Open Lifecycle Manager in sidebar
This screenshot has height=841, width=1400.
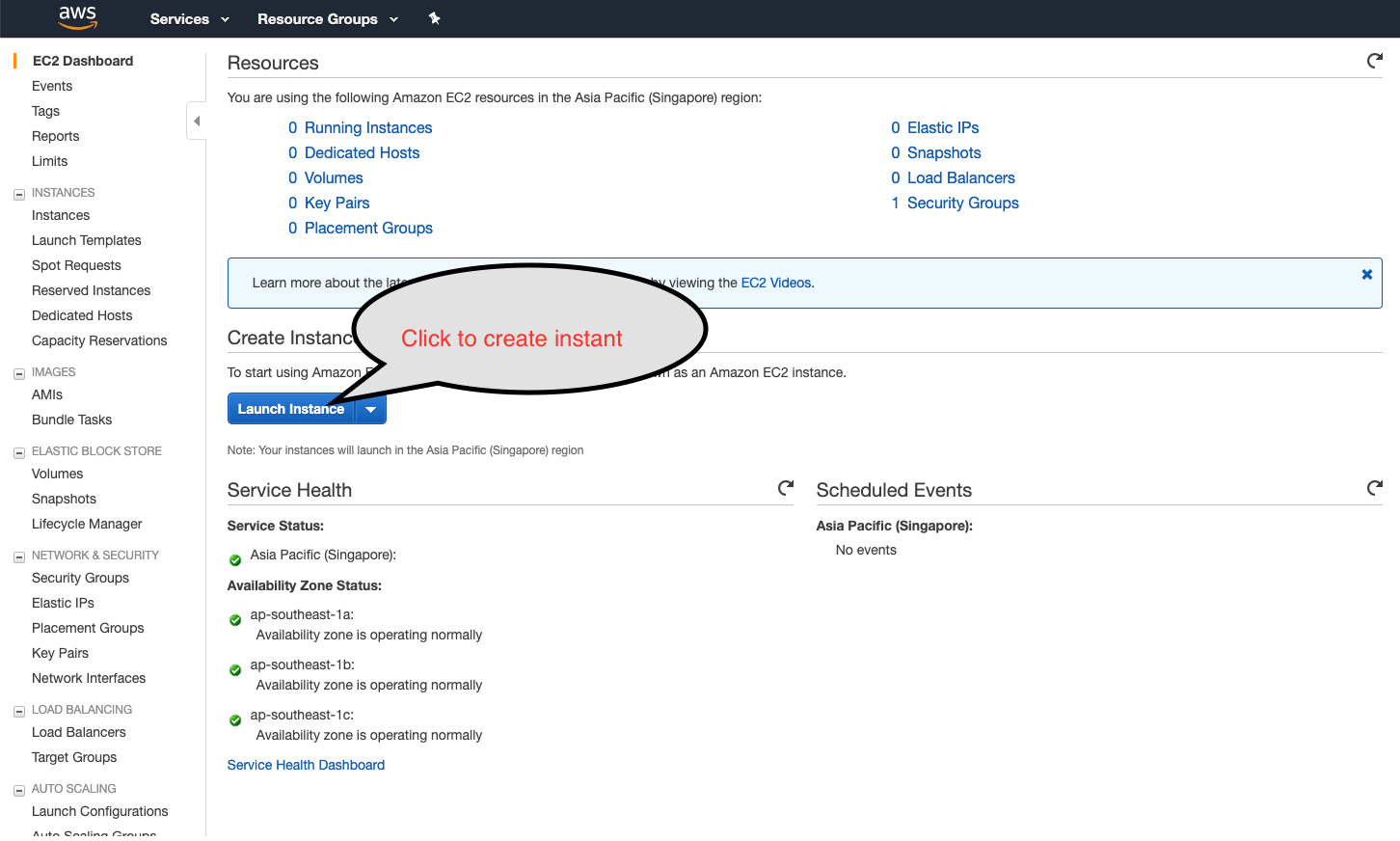87,524
